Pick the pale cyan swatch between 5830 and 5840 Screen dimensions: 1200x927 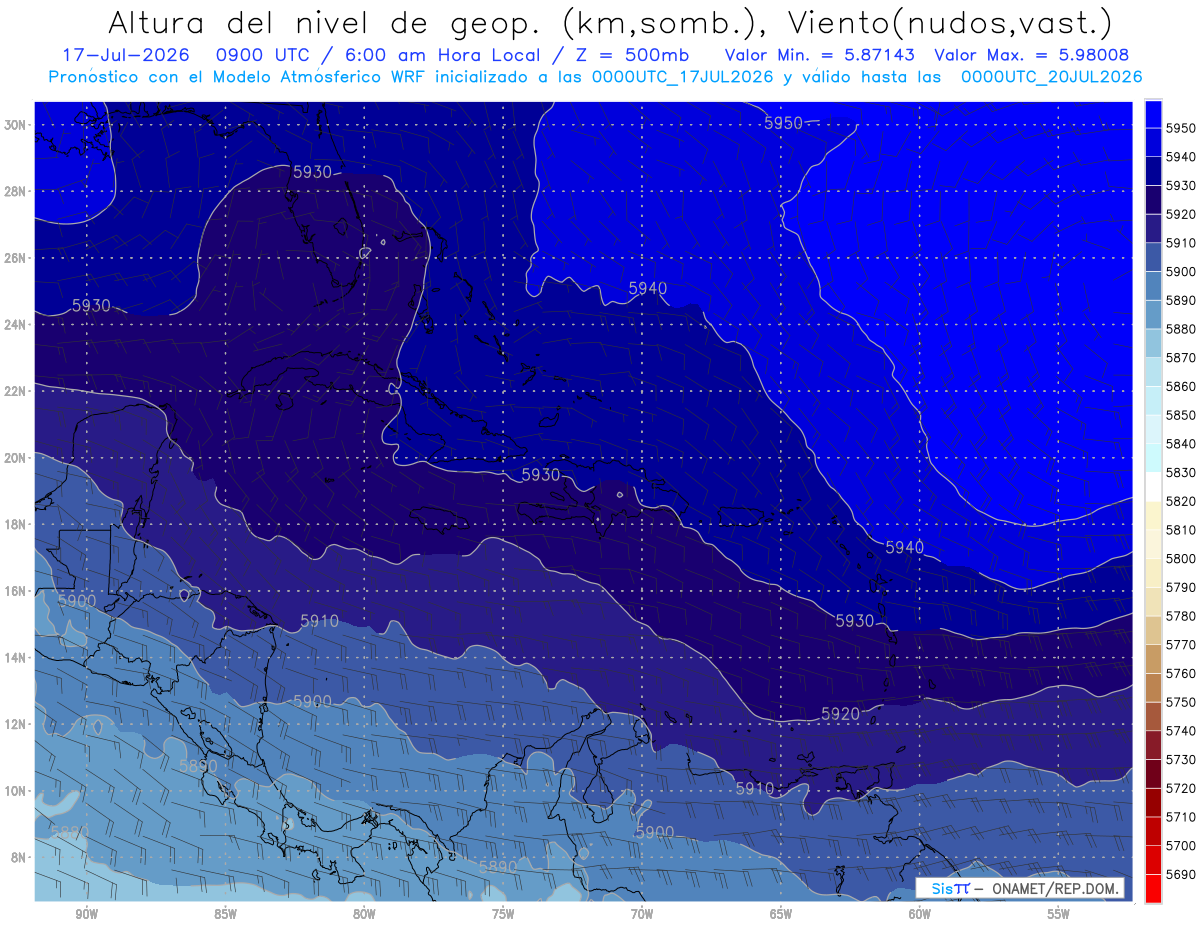coord(1153,458)
